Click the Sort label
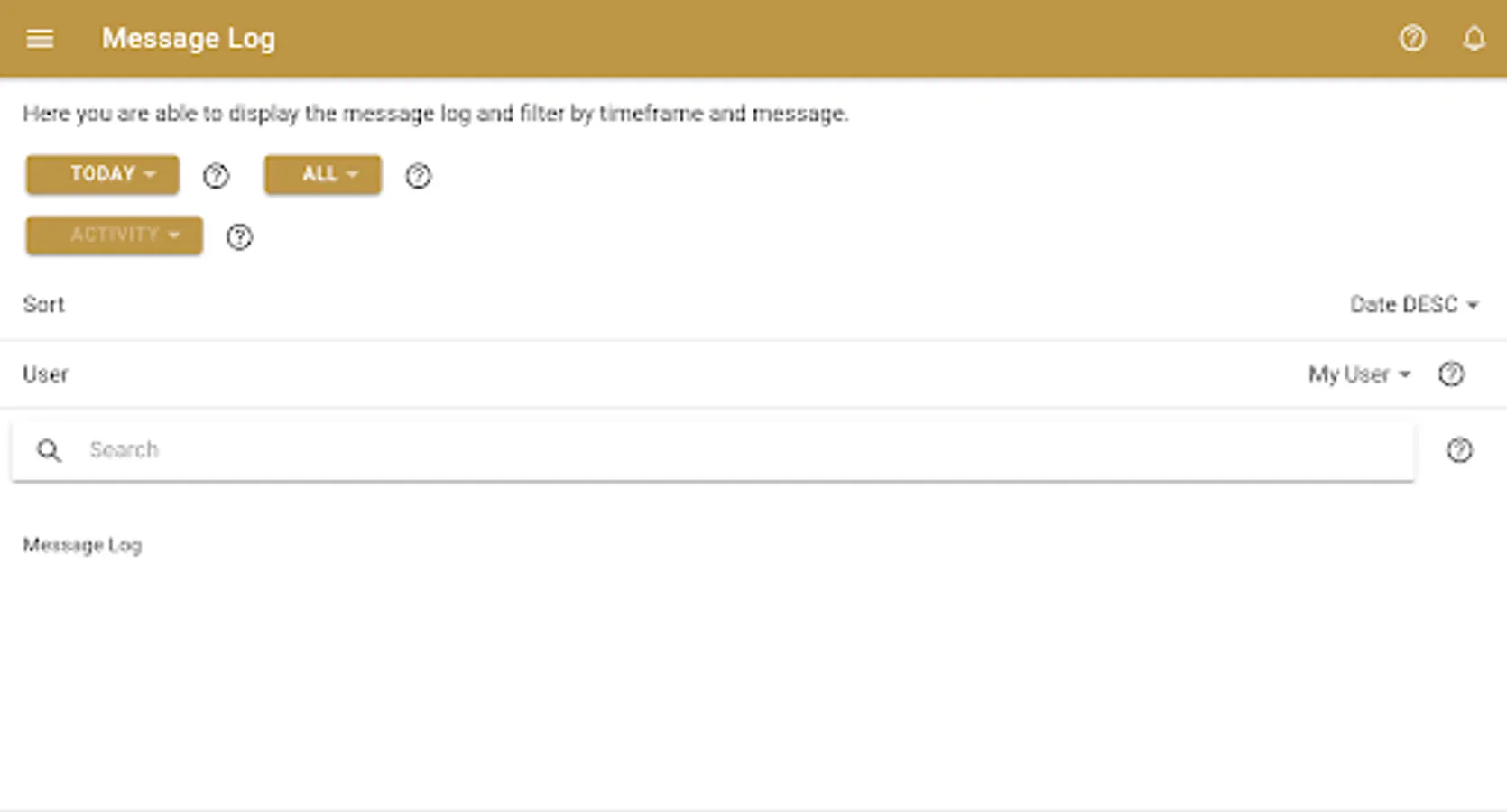Image resolution: width=1507 pixels, height=812 pixels. click(x=43, y=305)
